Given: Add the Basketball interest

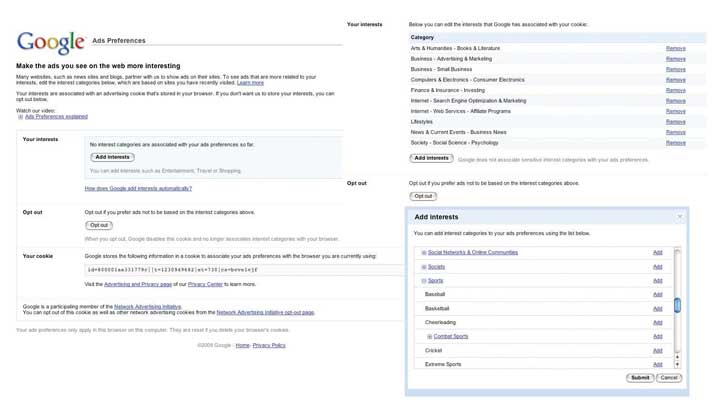Looking at the screenshot, I should [x=658, y=309].
